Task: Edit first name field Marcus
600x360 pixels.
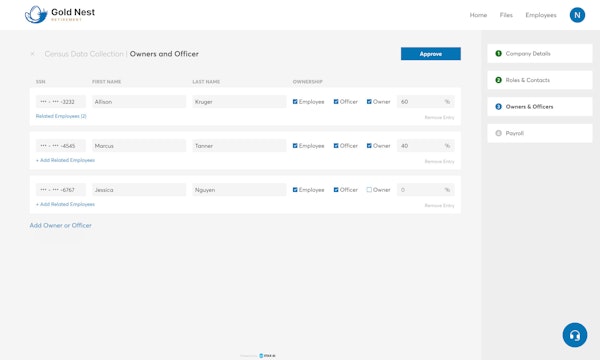Action: pyautogui.click(x=139, y=146)
